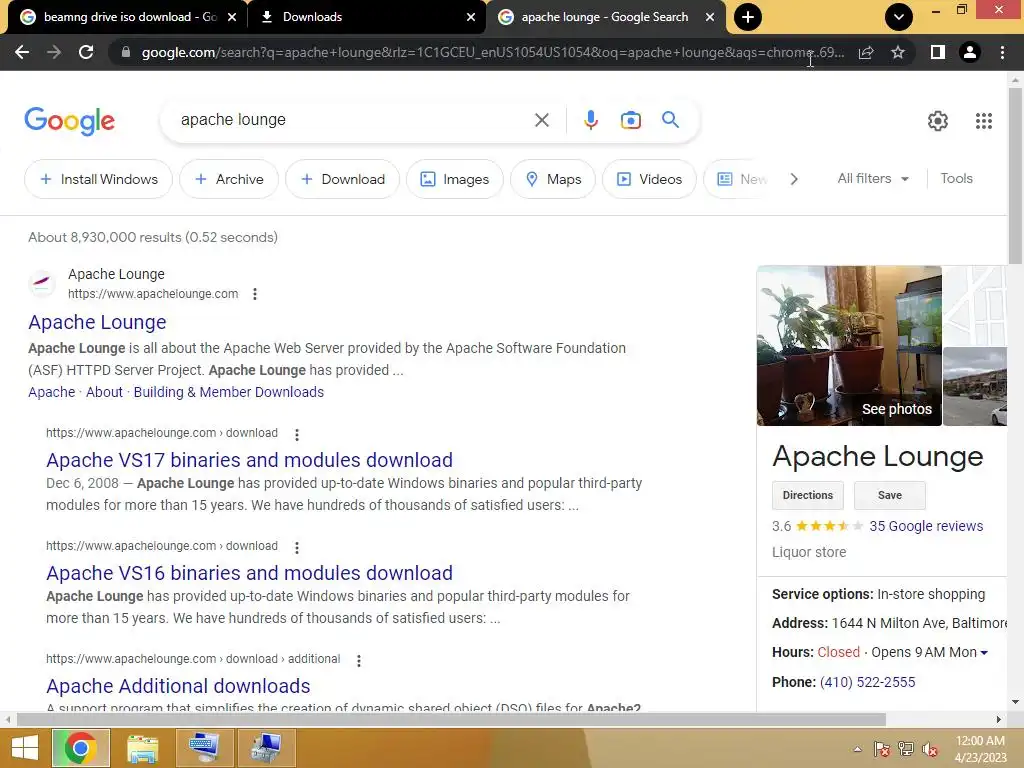1024x768 pixels.
Task: Expand the All filters dropdown
Action: point(873,178)
